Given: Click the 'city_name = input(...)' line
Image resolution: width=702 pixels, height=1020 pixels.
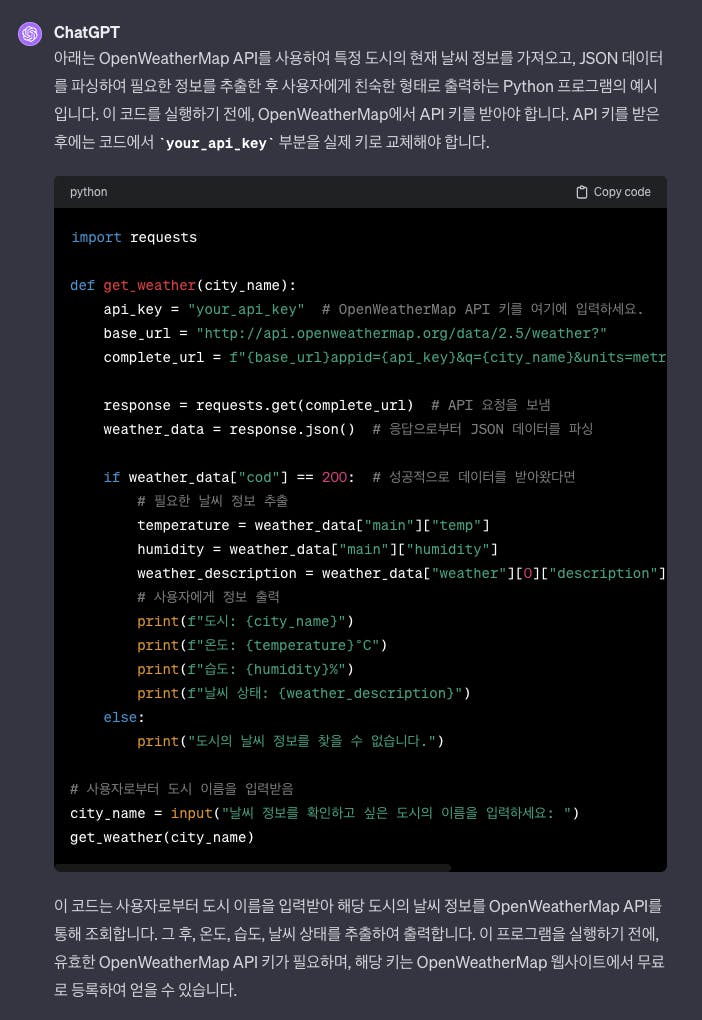Looking at the screenshot, I should (325, 813).
